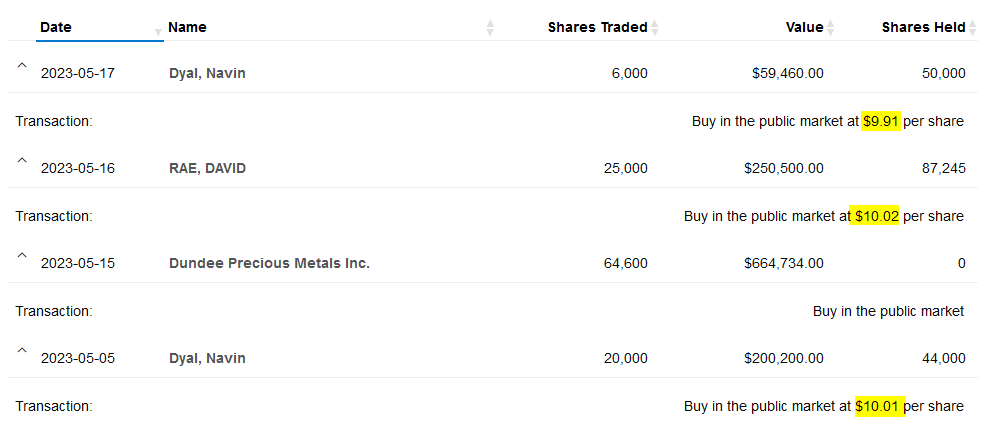Click the Date column sort arrow icon
The height and width of the screenshot is (431, 989).
[158, 31]
